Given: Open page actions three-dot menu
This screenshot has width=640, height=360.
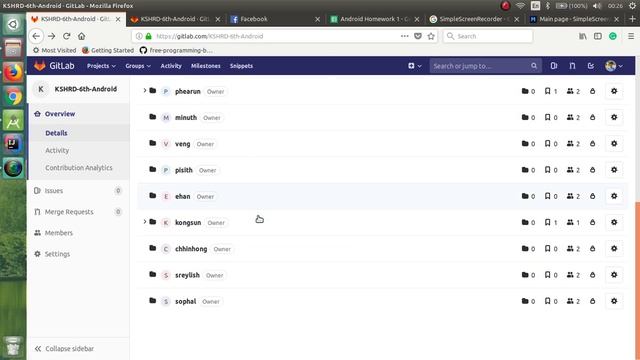Looking at the screenshot, I should tap(404, 36).
